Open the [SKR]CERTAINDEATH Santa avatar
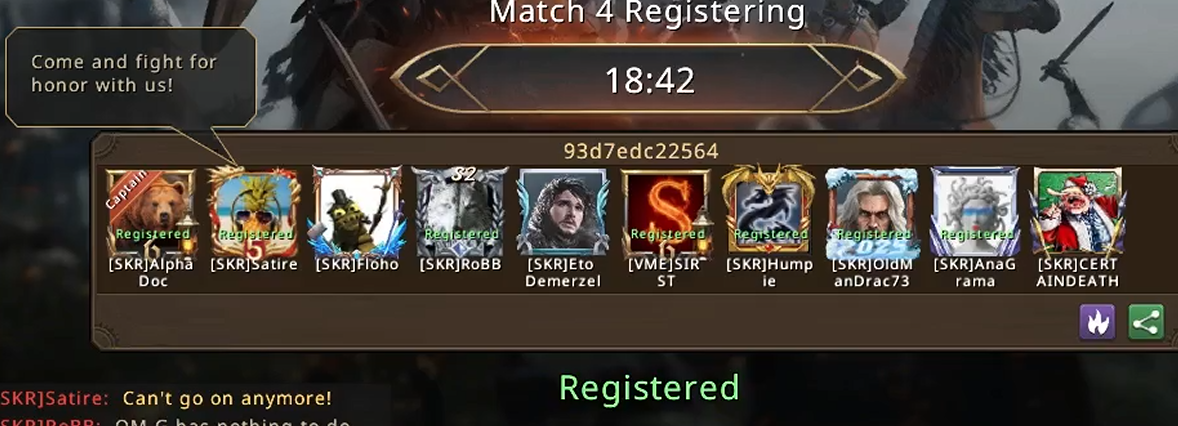The width and height of the screenshot is (1178, 426). tap(1077, 212)
